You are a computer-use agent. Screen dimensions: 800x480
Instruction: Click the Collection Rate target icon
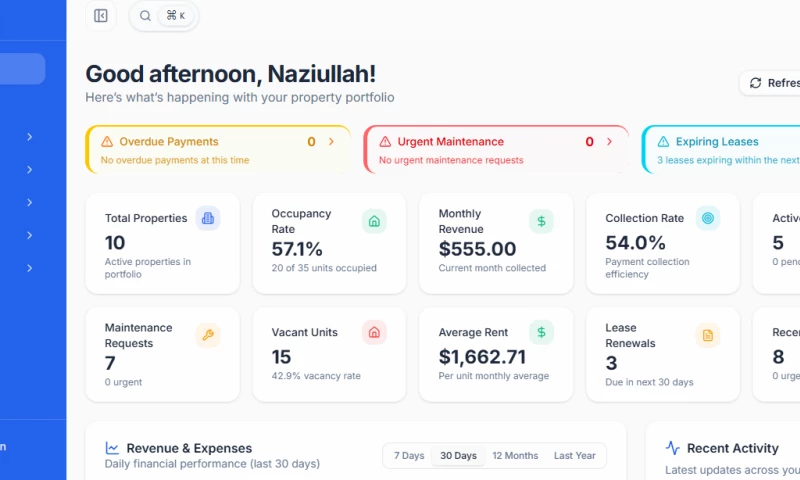pyautogui.click(x=708, y=218)
